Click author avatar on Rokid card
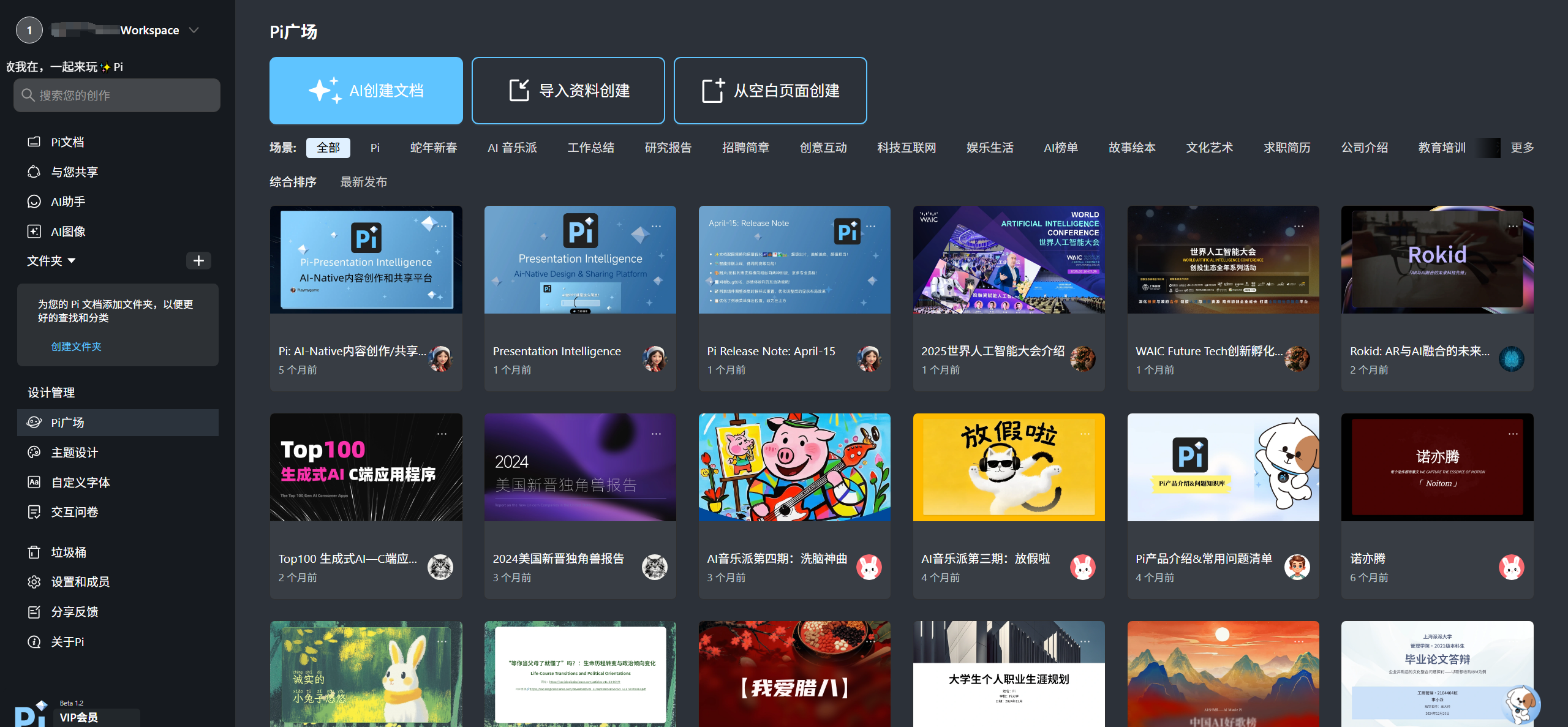This screenshot has width=1568, height=727. coord(1512,359)
